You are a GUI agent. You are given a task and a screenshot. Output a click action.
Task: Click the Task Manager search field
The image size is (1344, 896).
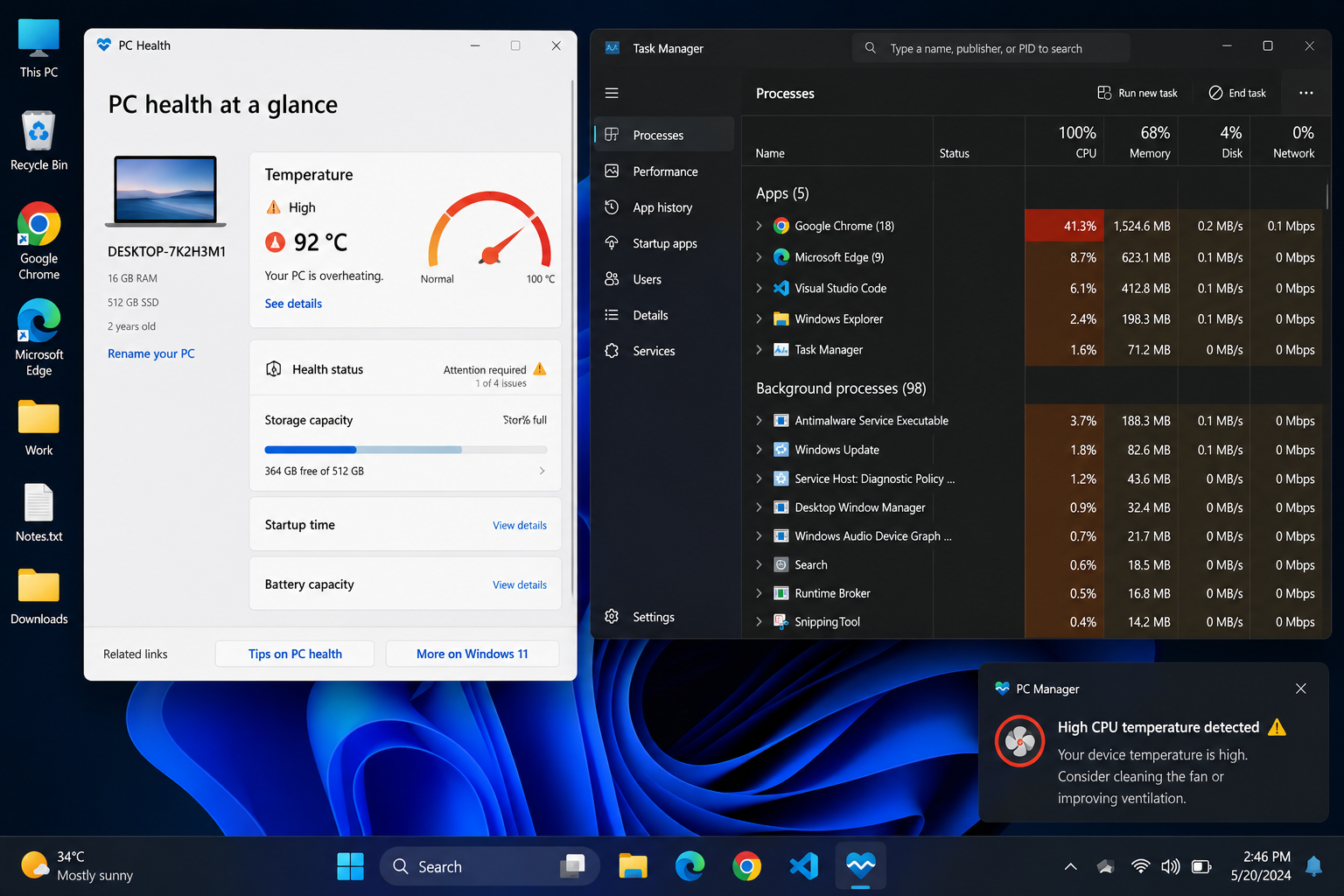click(990, 48)
